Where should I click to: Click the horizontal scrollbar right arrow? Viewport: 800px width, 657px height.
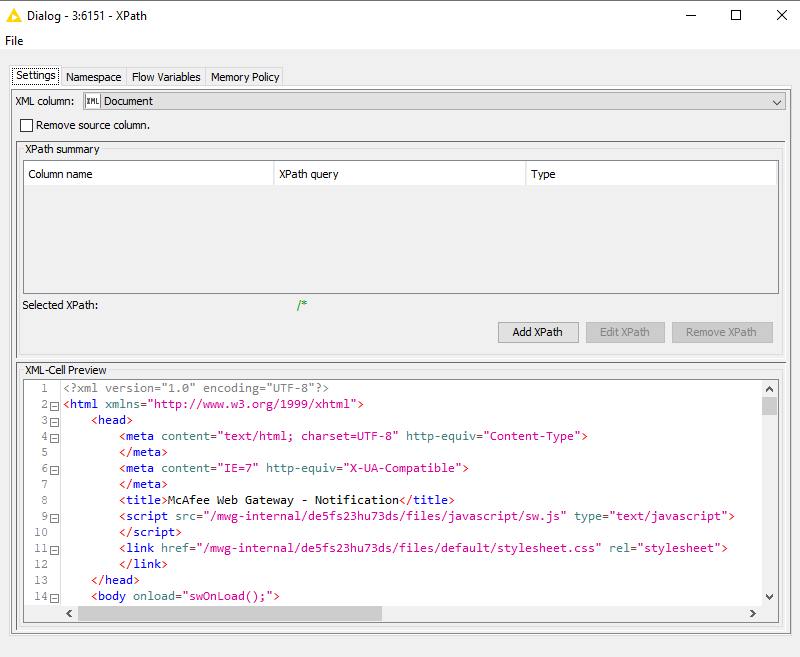point(753,614)
